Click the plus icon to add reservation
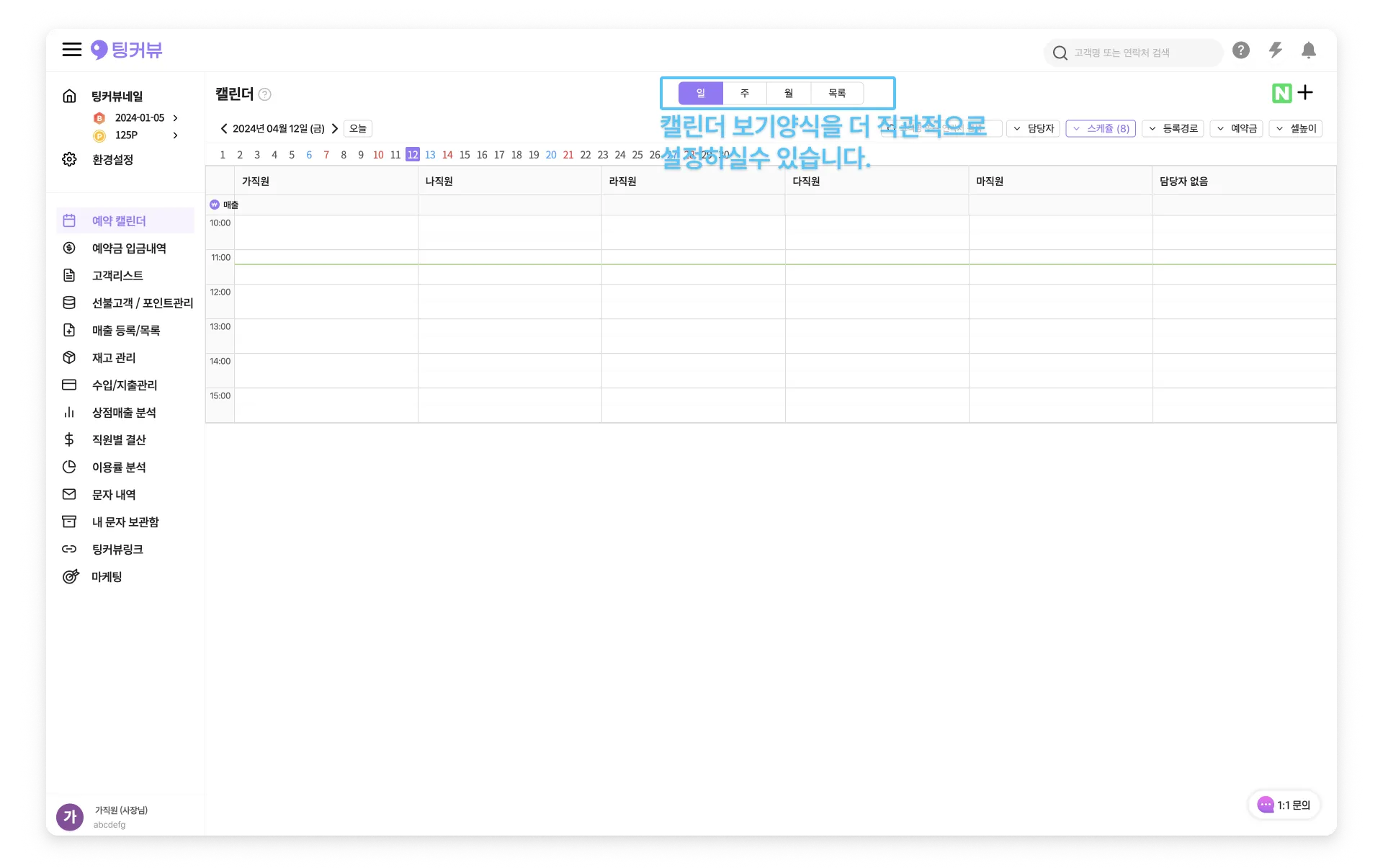The width and height of the screenshot is (1383, 868). click(1305, 93)
